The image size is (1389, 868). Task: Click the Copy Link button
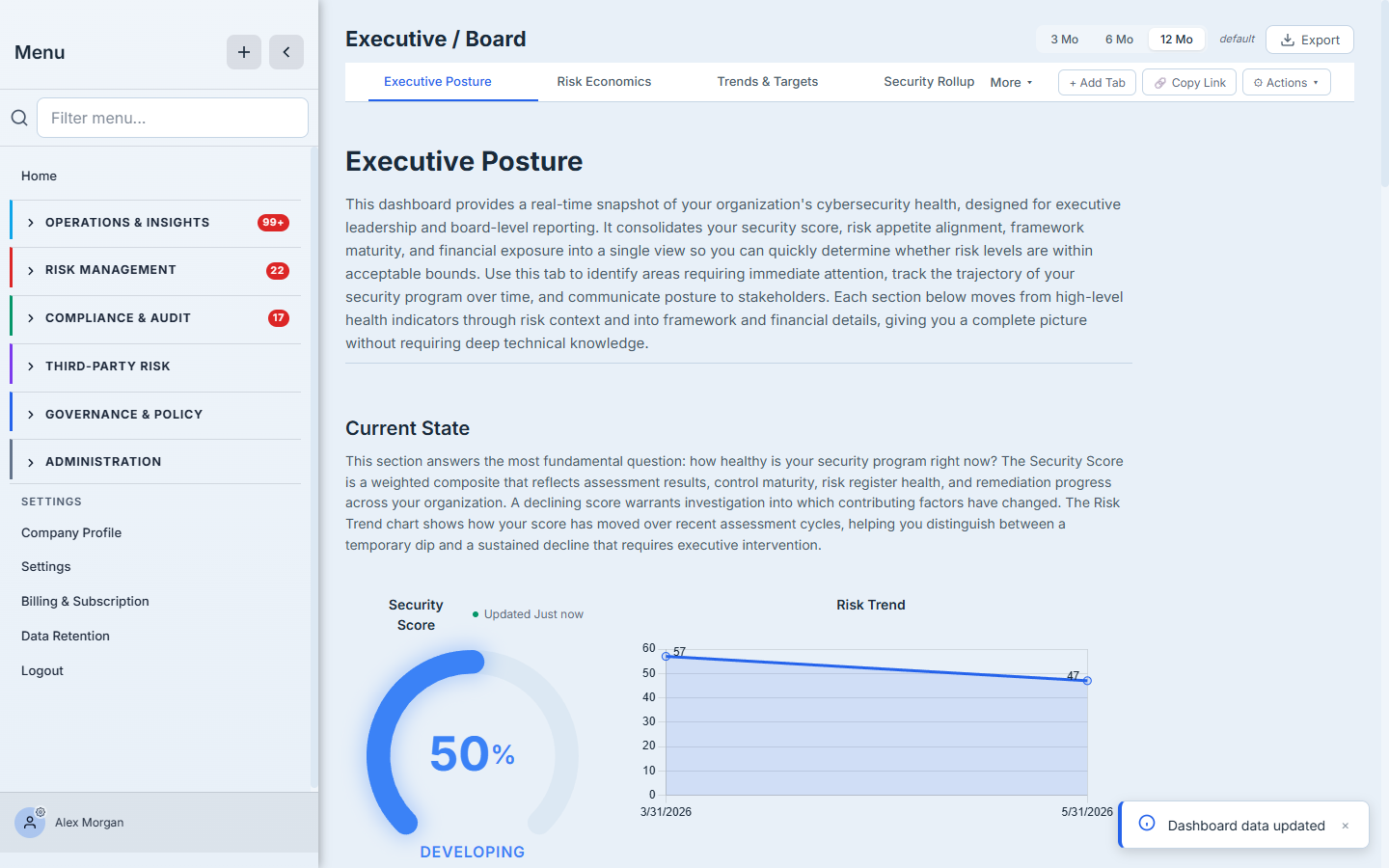pos(1189,83)
